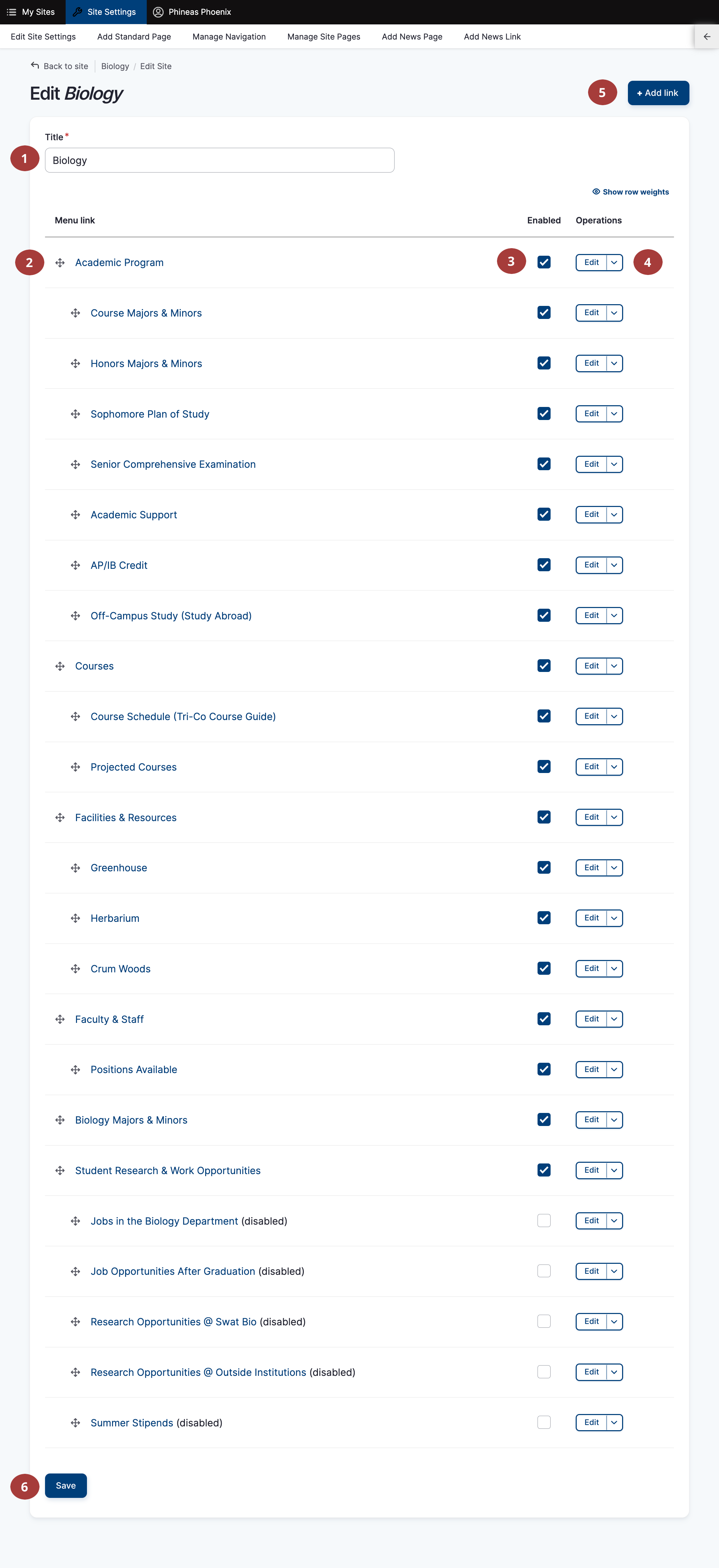Enable Jobs in the Biology Department checkbox
Viewport: 719px width, 1568px height.
[x=544, y=1221]
